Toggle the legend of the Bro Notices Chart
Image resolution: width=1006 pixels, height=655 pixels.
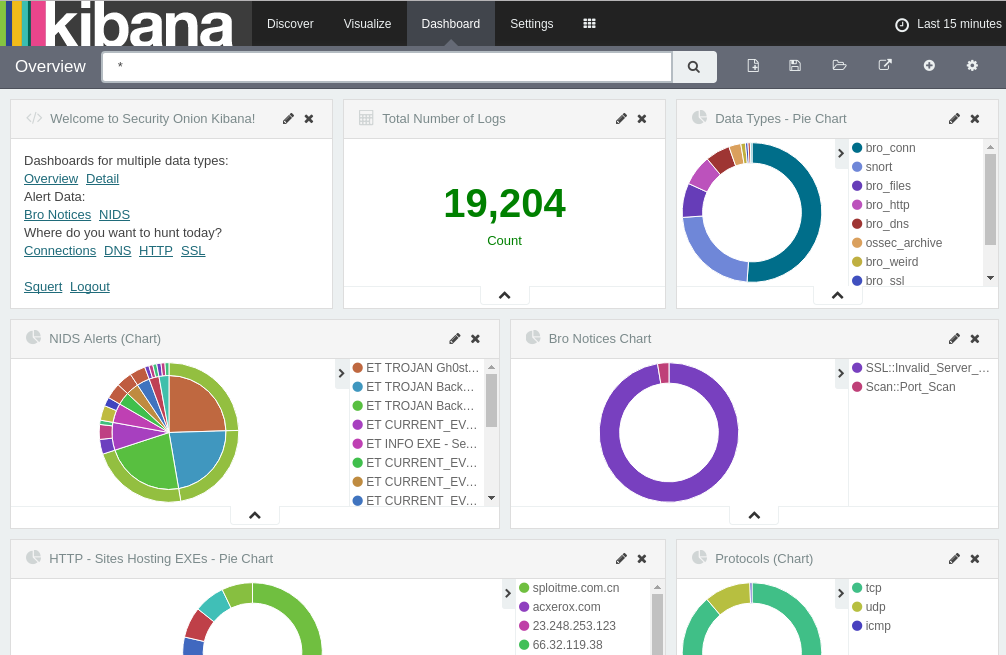[x=843, y=372]
